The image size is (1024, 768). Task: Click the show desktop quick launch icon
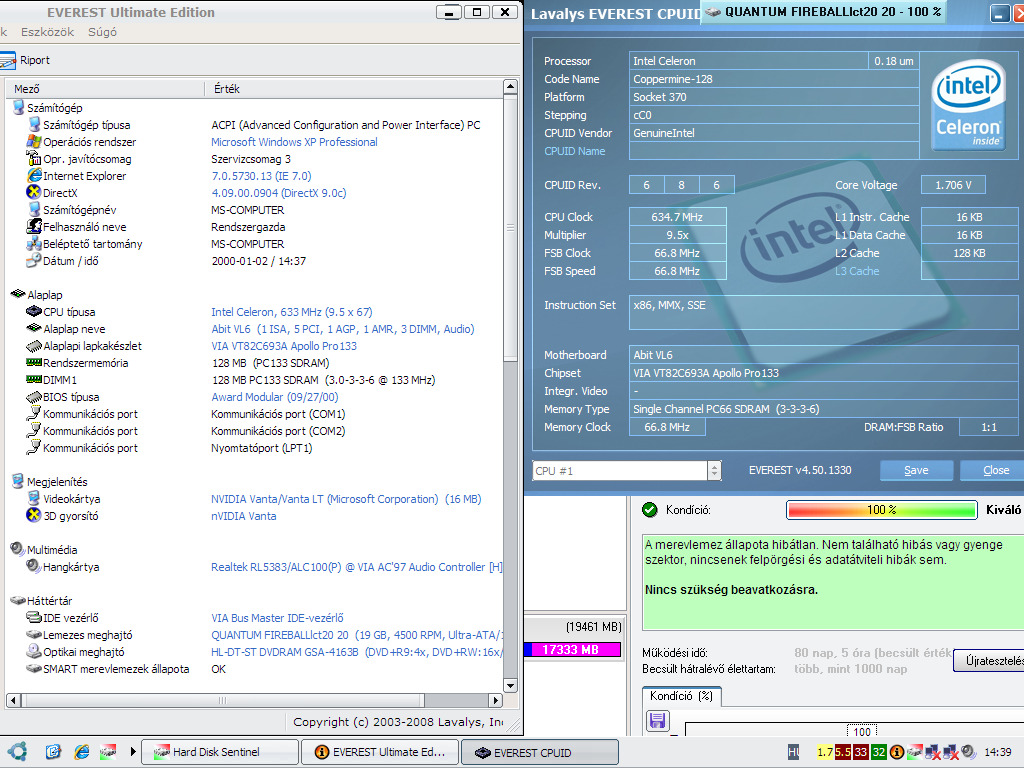(54, 752)
